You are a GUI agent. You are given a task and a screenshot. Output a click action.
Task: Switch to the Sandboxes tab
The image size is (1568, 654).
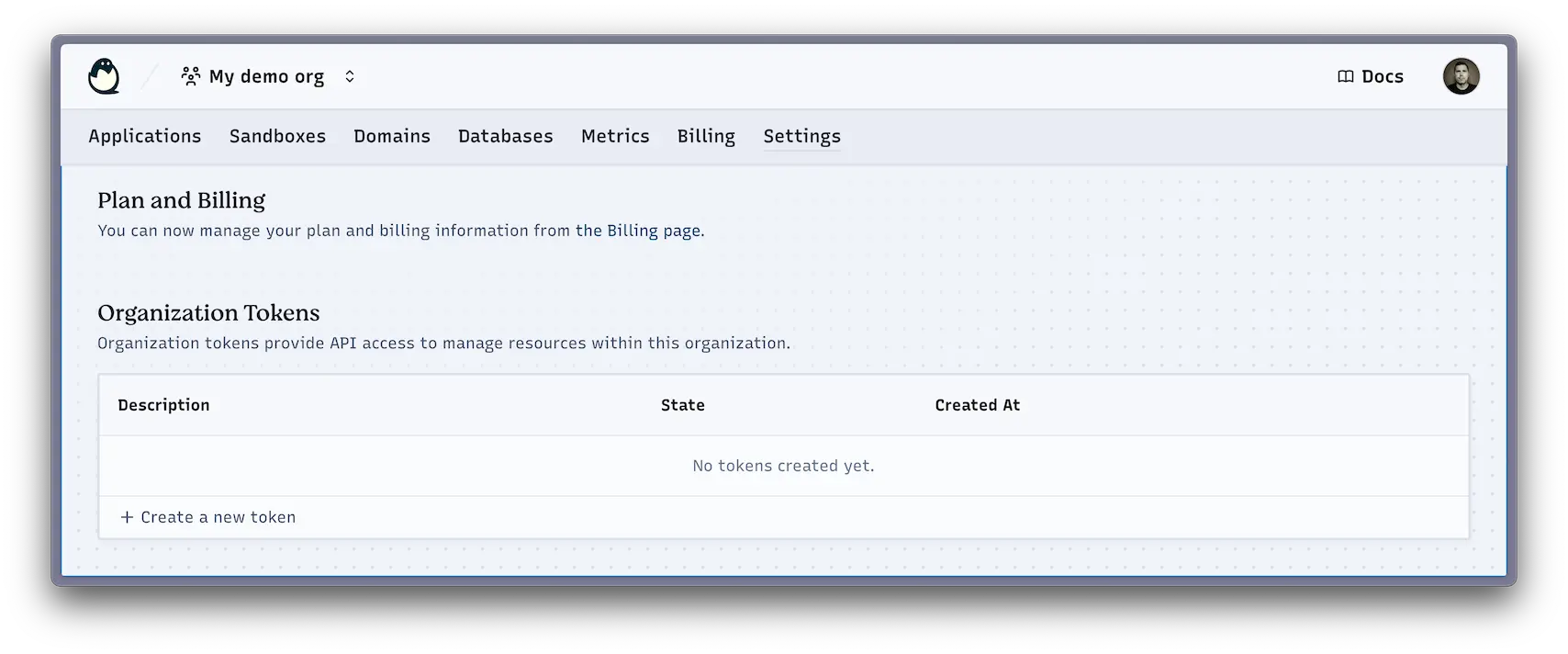point(277,136)
